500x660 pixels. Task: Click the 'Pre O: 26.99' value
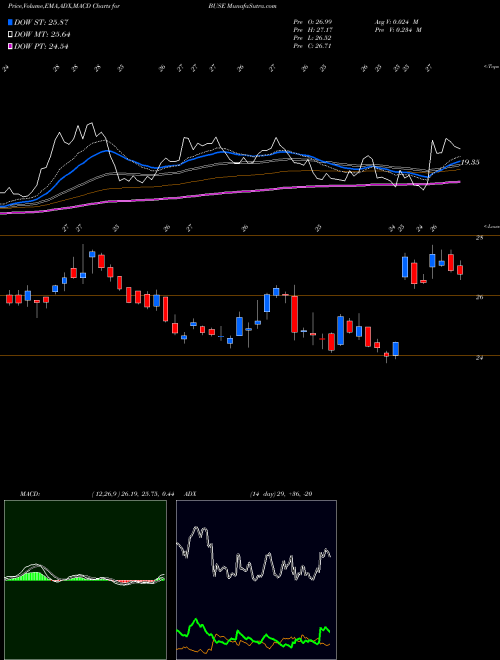click(x=314, y=22)
